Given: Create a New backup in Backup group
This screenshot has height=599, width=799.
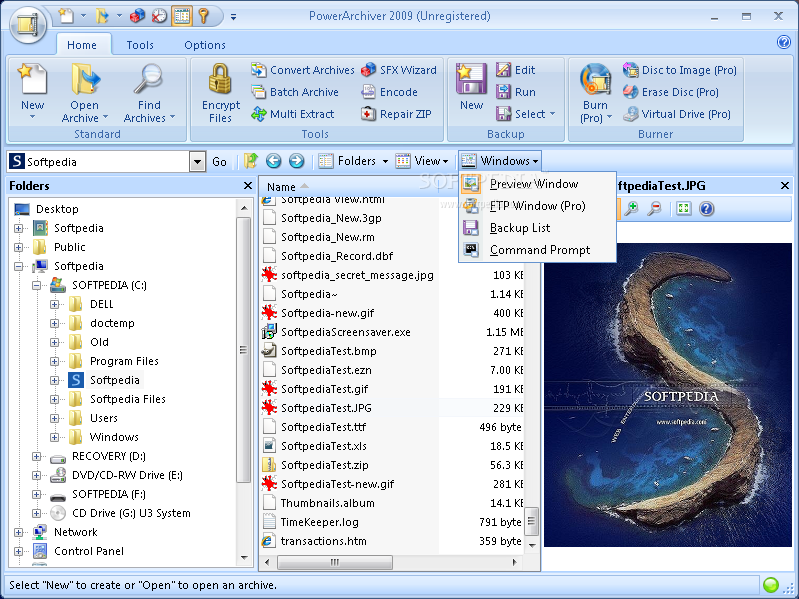Looking at the screenshot, I should pyautogui.click(x=471, y=87).
